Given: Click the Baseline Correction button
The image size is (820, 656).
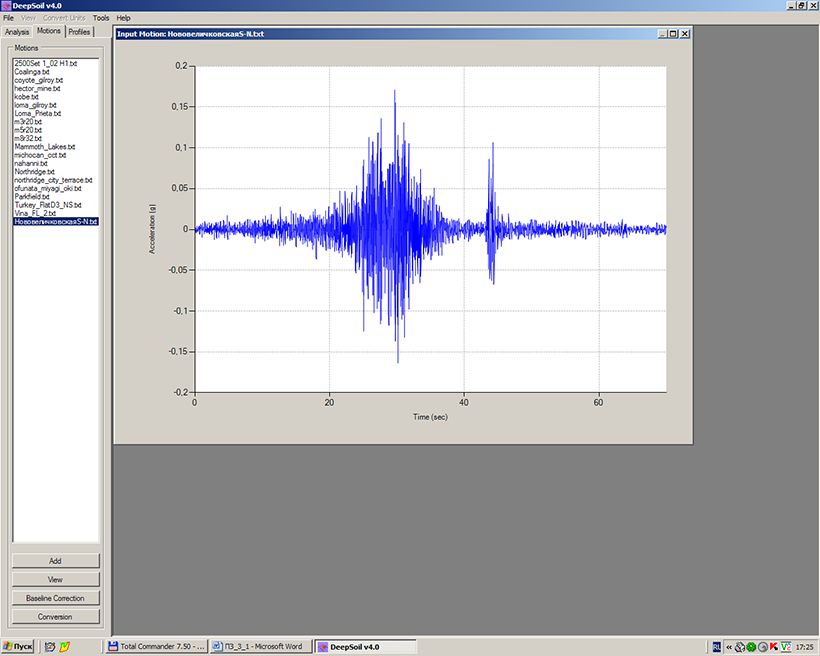Looking at the screenshot, I should 55,598.
